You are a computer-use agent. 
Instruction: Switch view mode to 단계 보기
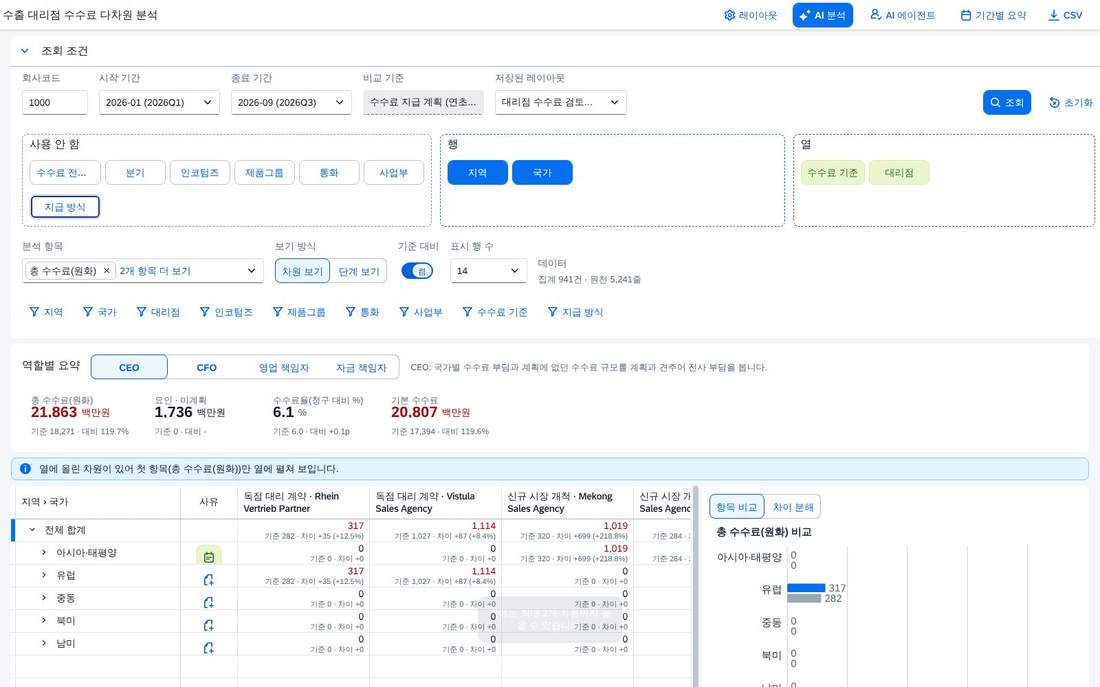(358, 271)
